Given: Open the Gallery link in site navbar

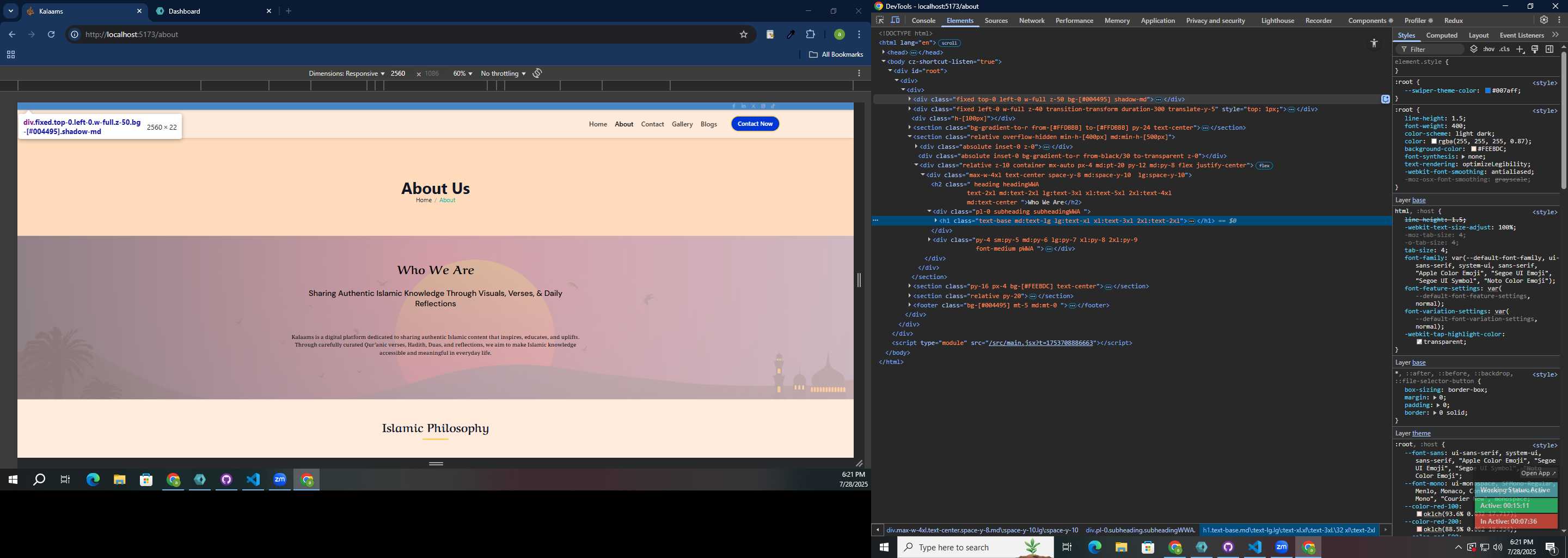Looking at the screenshot, I should pos(682,124).
